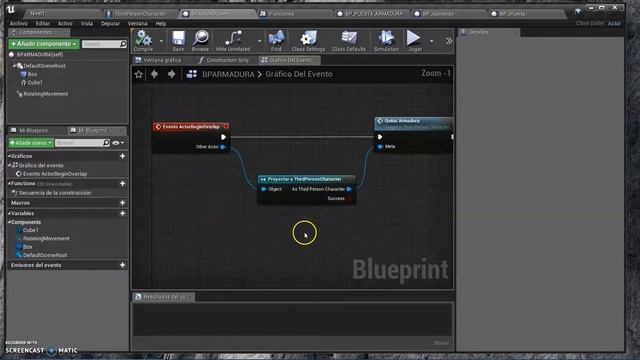
Task: Select the Gráfico Del Evento tab
Action: (x=289, y=60)
